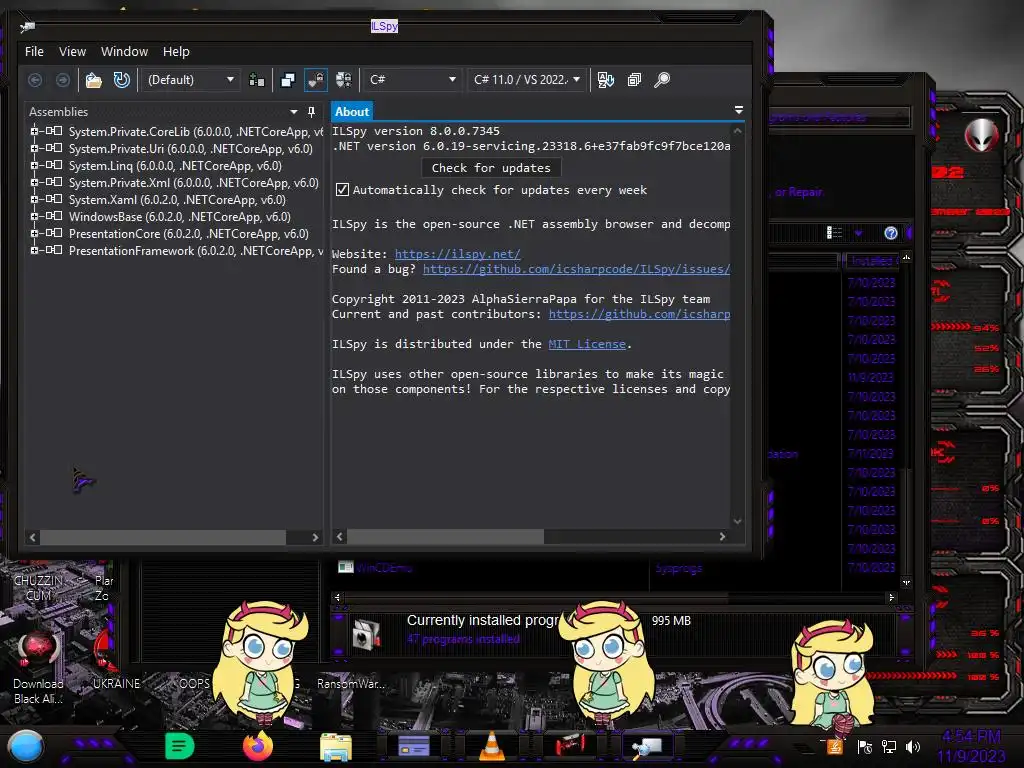Click the ILSpy taskbar button
1024x768 pixels.
(647, 746)
